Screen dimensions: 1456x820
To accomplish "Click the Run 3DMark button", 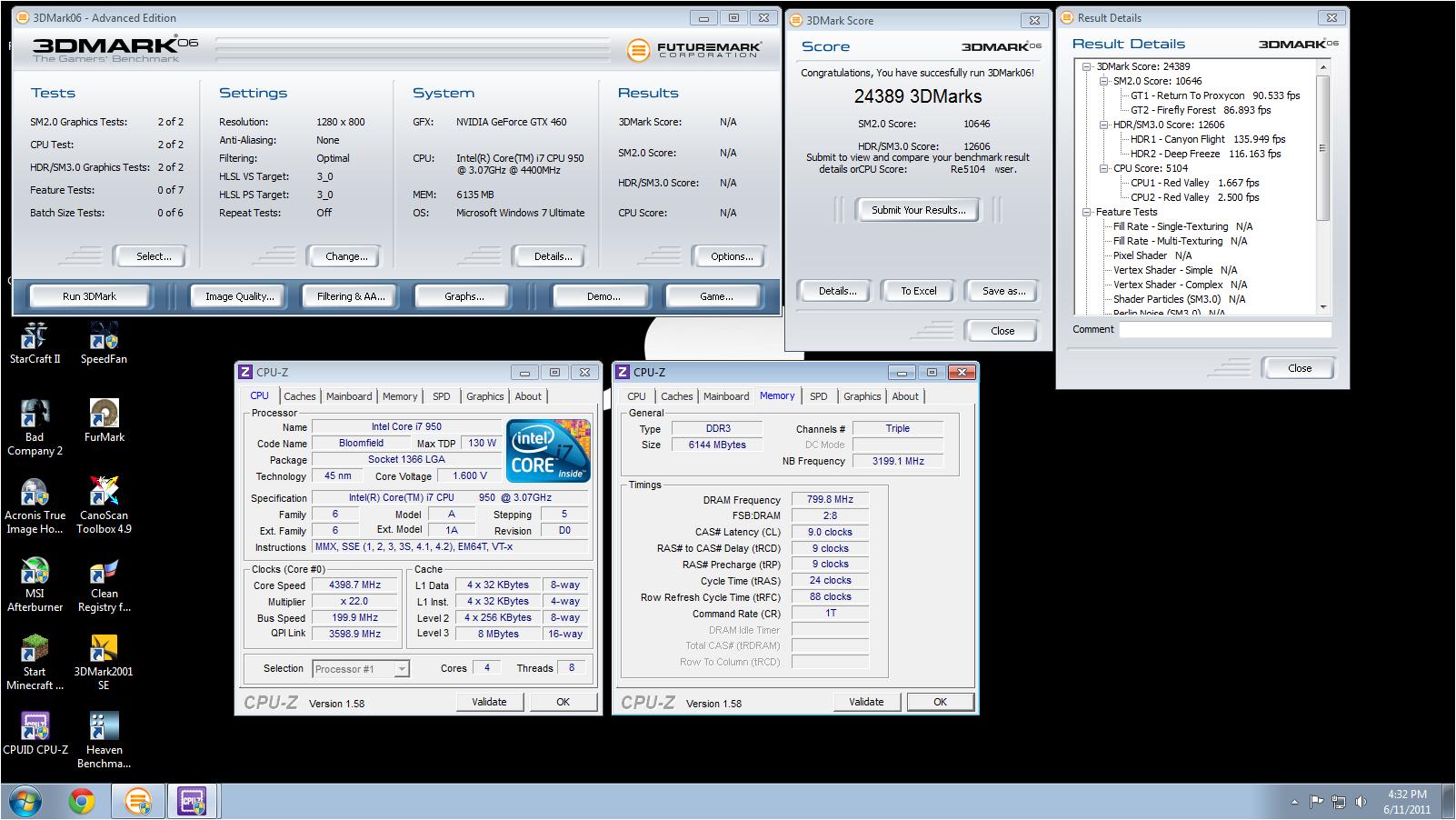I will (89, 296).
